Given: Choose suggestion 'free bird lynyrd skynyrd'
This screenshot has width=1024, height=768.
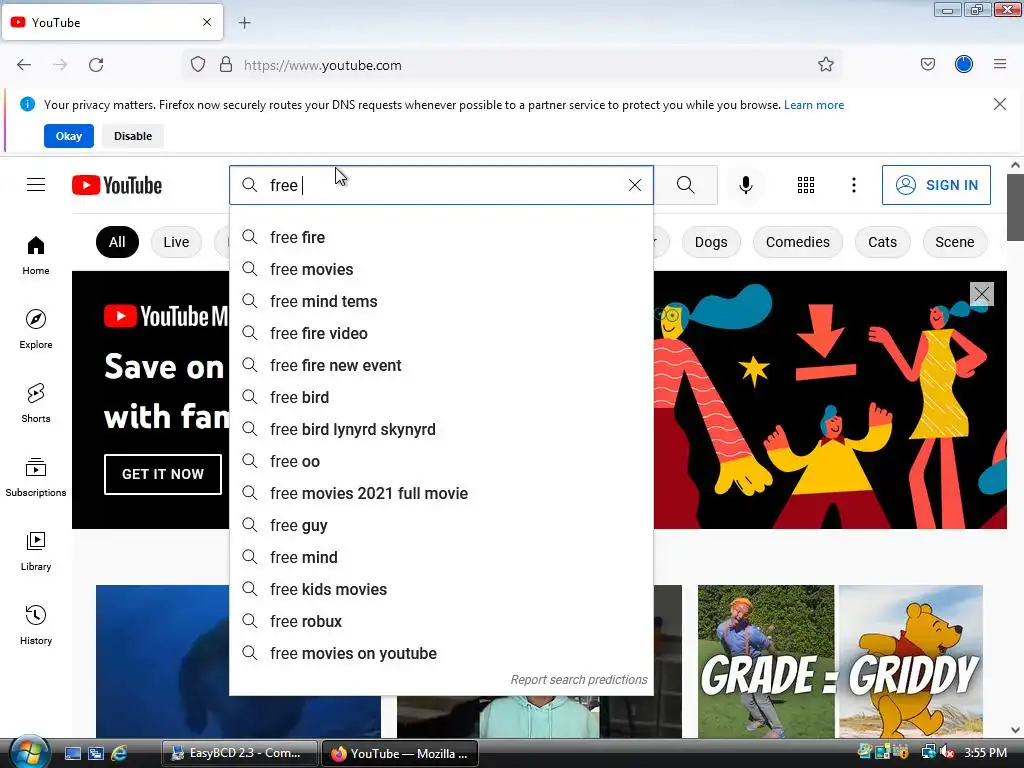Looking at the screenshot, I should click(x=441, y=429).
